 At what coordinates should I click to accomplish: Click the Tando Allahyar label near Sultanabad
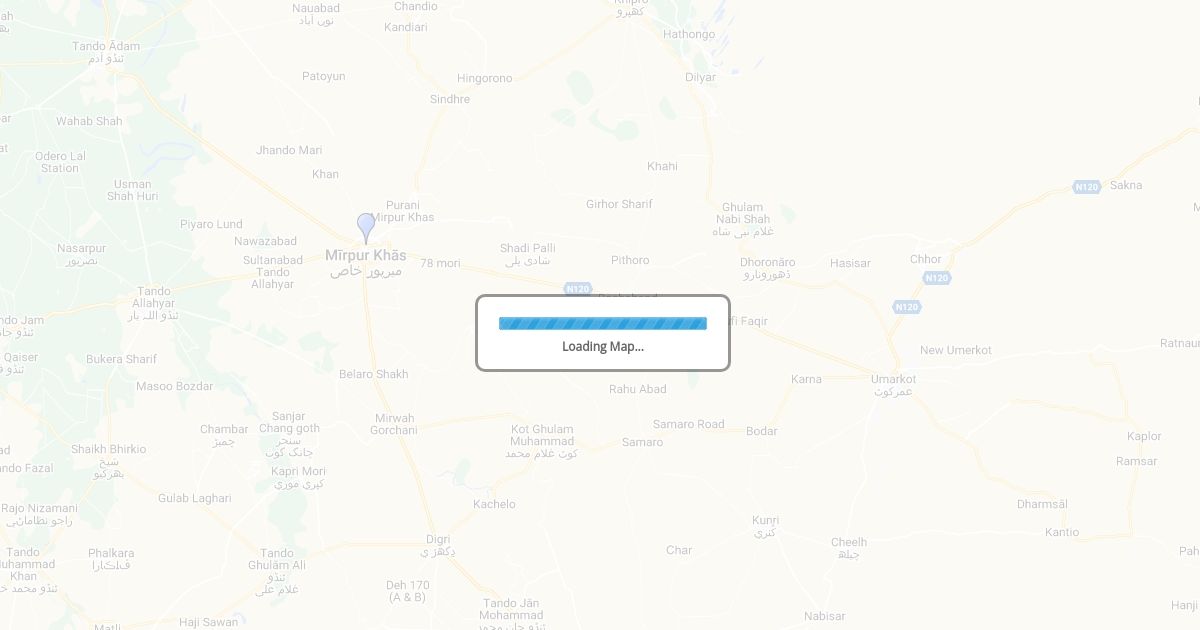tap(273, 278)
